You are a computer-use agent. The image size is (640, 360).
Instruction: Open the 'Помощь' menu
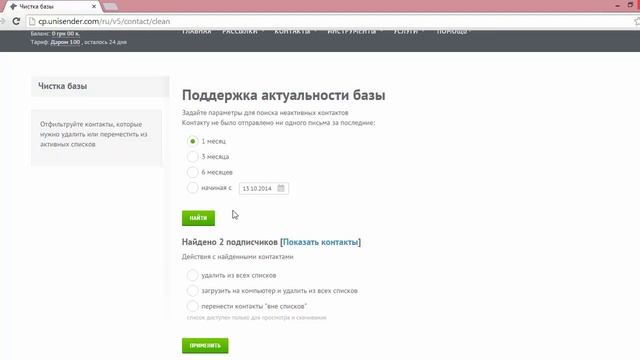click(x=453, y=32)
